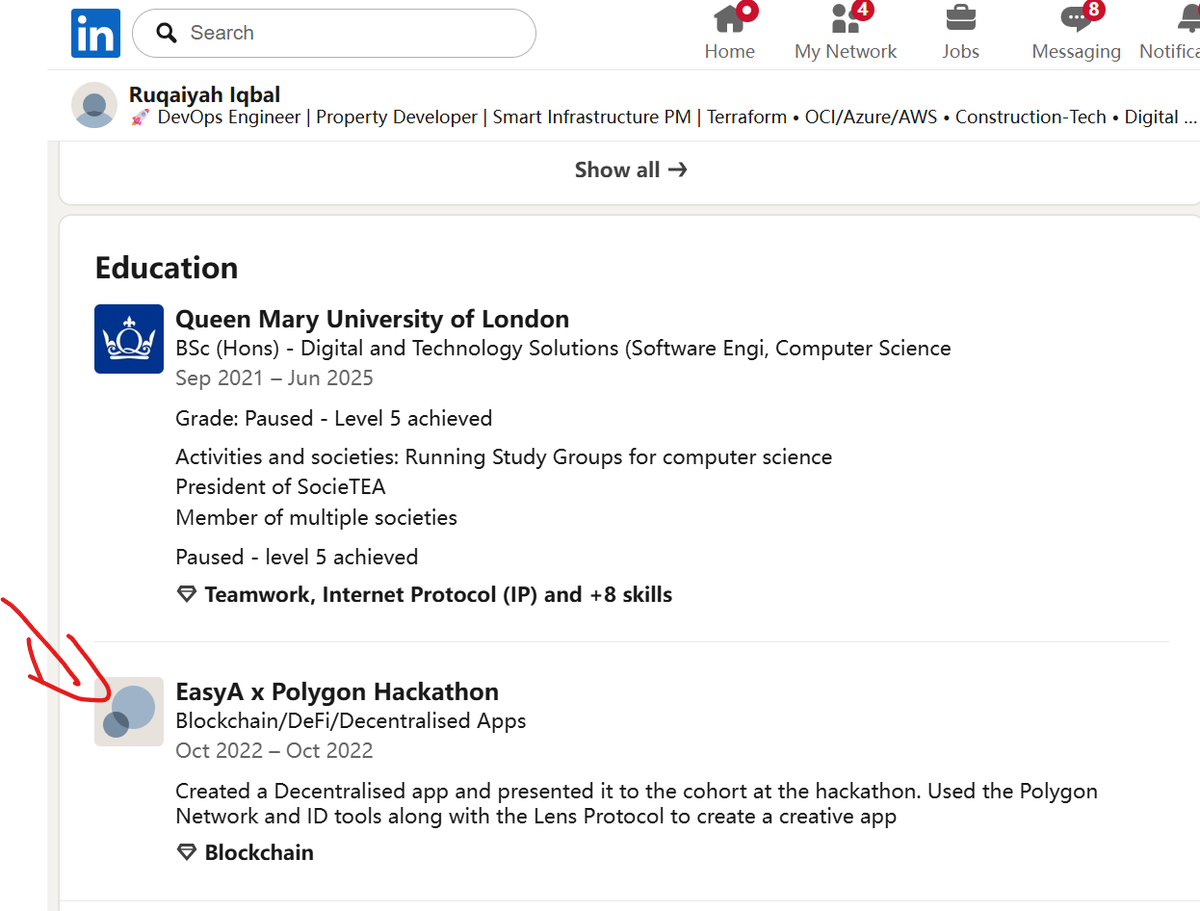This screenshot has height=911, width=1200.
Task: Click the rocket emoji in the headline
Action: 140,117
